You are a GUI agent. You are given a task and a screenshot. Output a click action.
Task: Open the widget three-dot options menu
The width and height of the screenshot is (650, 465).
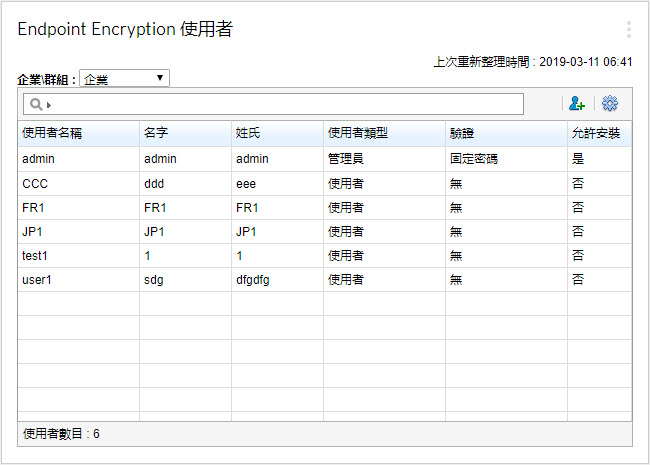point(628,29)
